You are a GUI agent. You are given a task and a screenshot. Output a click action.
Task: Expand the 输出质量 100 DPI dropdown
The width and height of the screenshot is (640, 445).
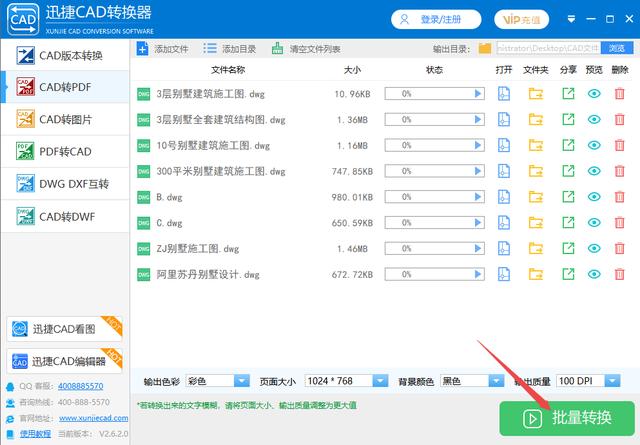pyautogui.click(x=612, y=381)
